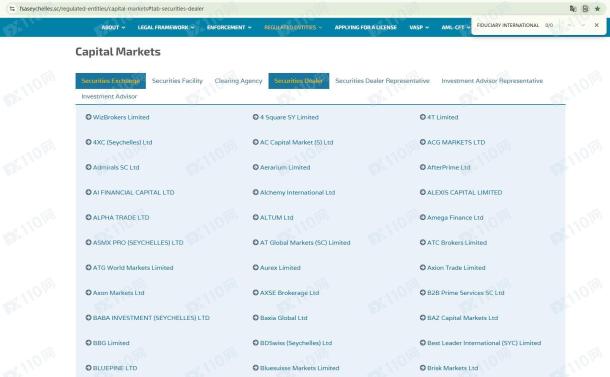Click the browser address bar URL
The height and width of the screenshot is (377, 610).
pos(112,9)
